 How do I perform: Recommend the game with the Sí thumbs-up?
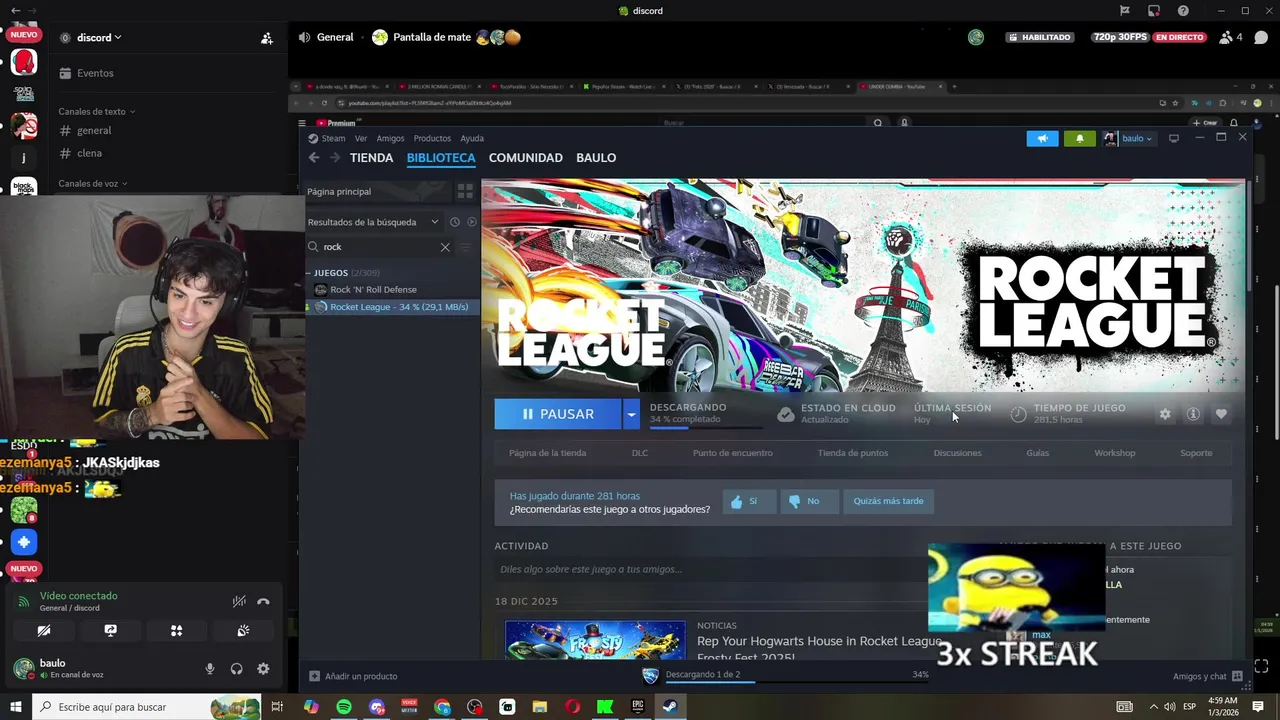click(x=749, y=501)
